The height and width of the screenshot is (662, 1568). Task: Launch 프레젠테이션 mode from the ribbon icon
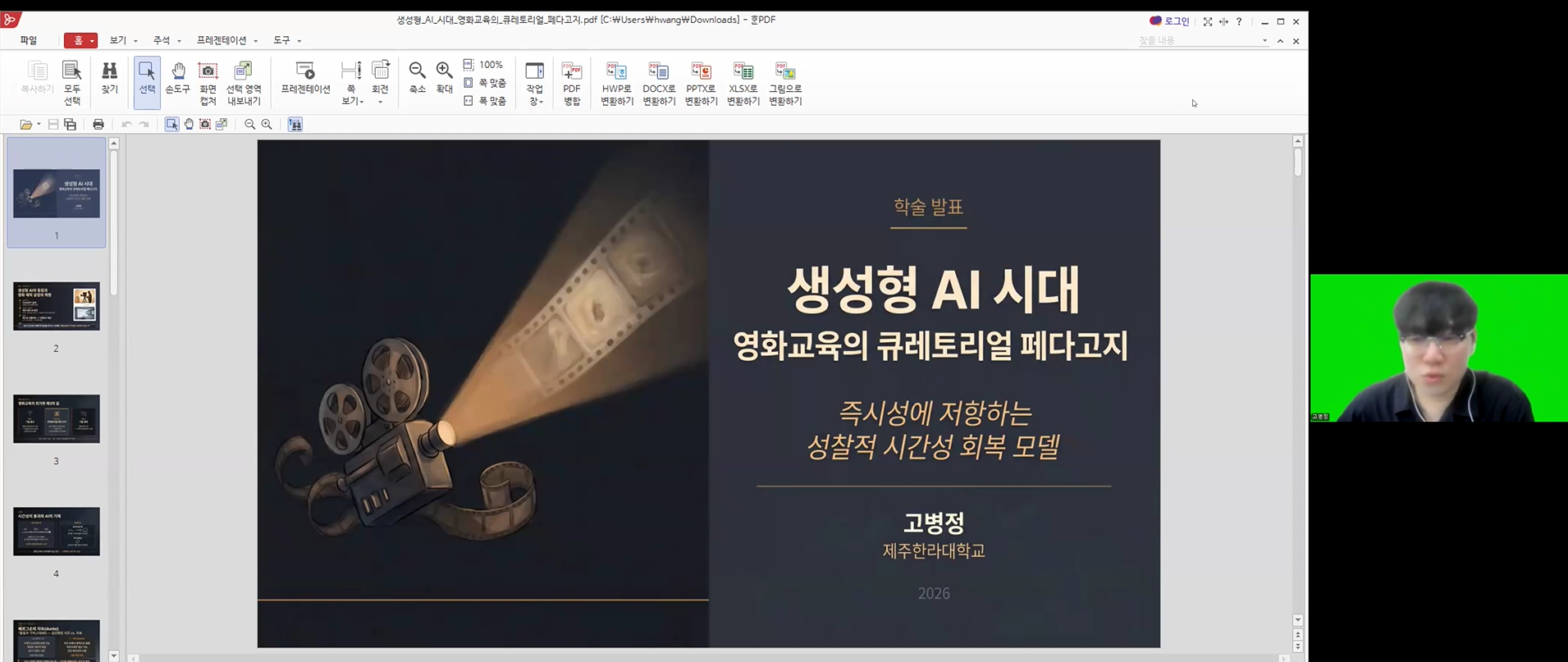click(x=305, y=77)
